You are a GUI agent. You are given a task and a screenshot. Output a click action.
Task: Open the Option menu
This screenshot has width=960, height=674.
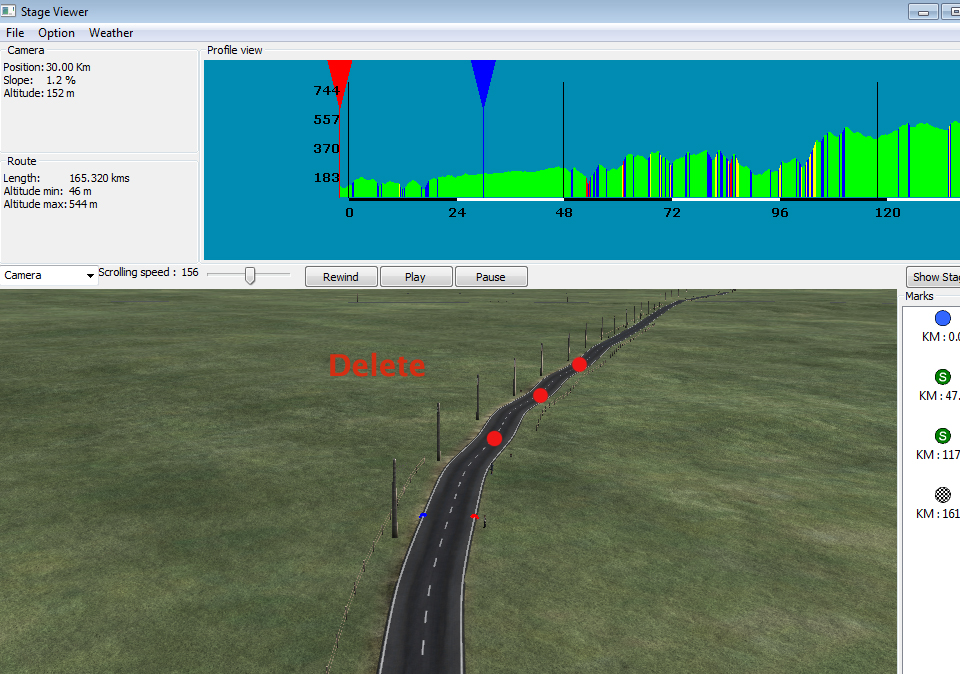coord(56,33)
